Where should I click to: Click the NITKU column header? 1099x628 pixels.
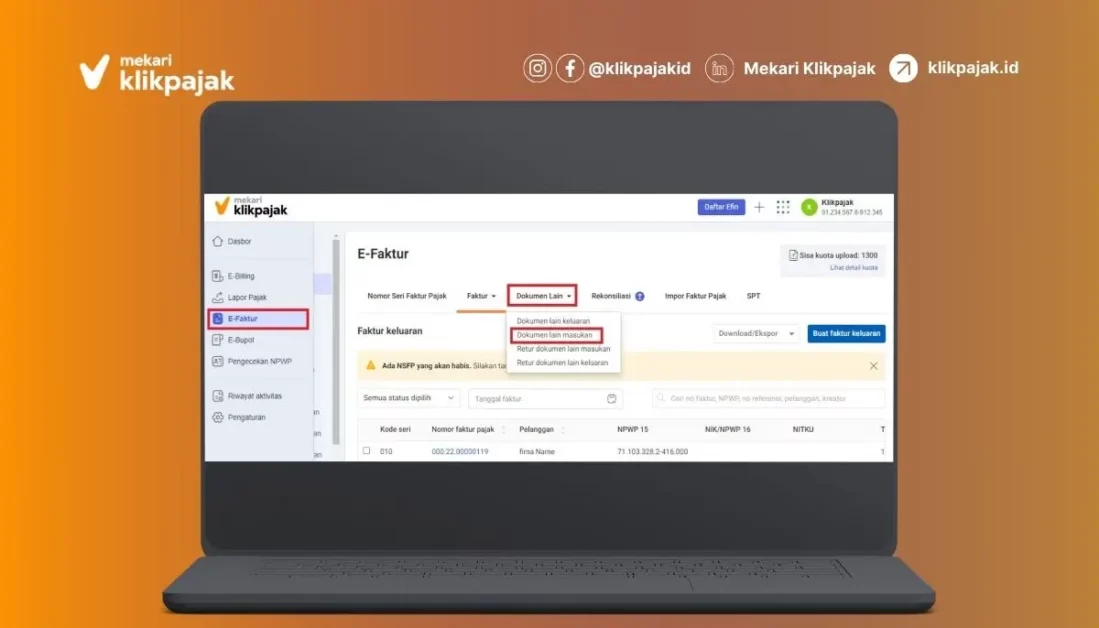pyautogui.click(x=803, y=430)
